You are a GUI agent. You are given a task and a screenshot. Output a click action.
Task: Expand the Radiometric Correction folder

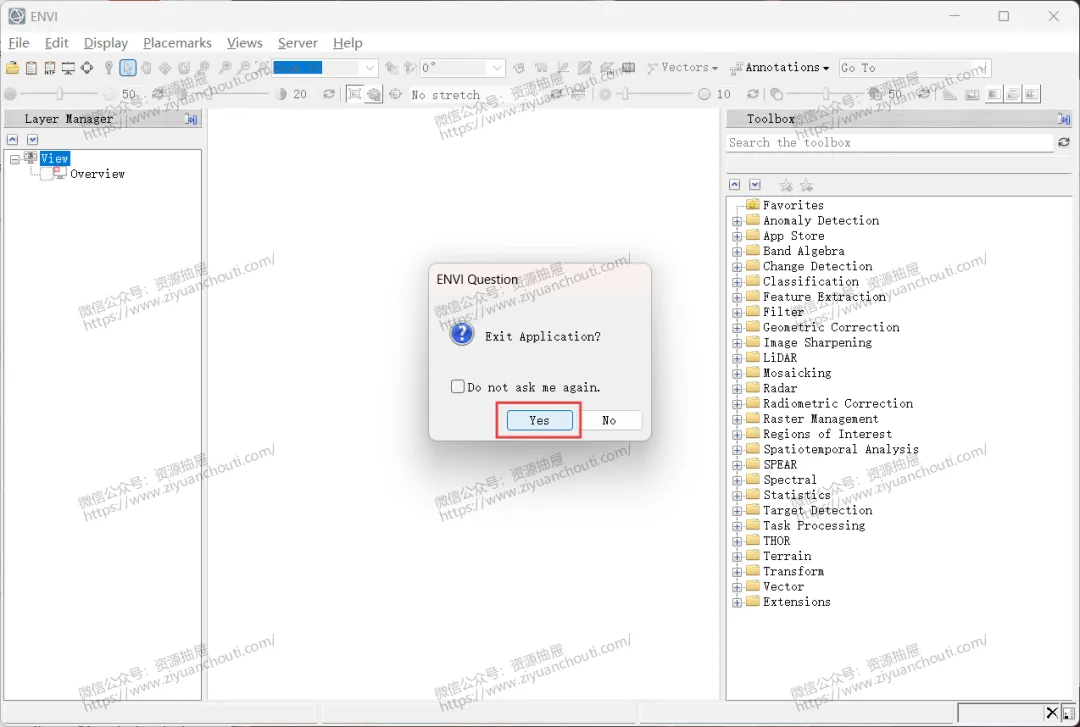737,404
